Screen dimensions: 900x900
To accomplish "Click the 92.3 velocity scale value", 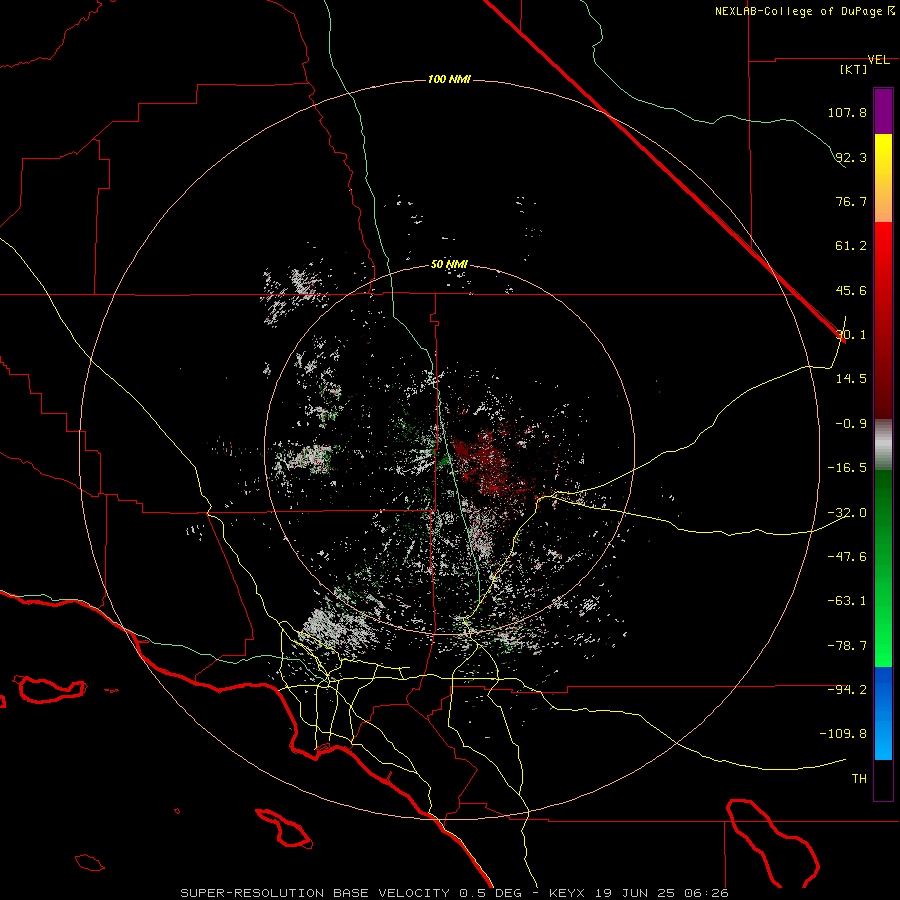I will click(x=851, y=157).
